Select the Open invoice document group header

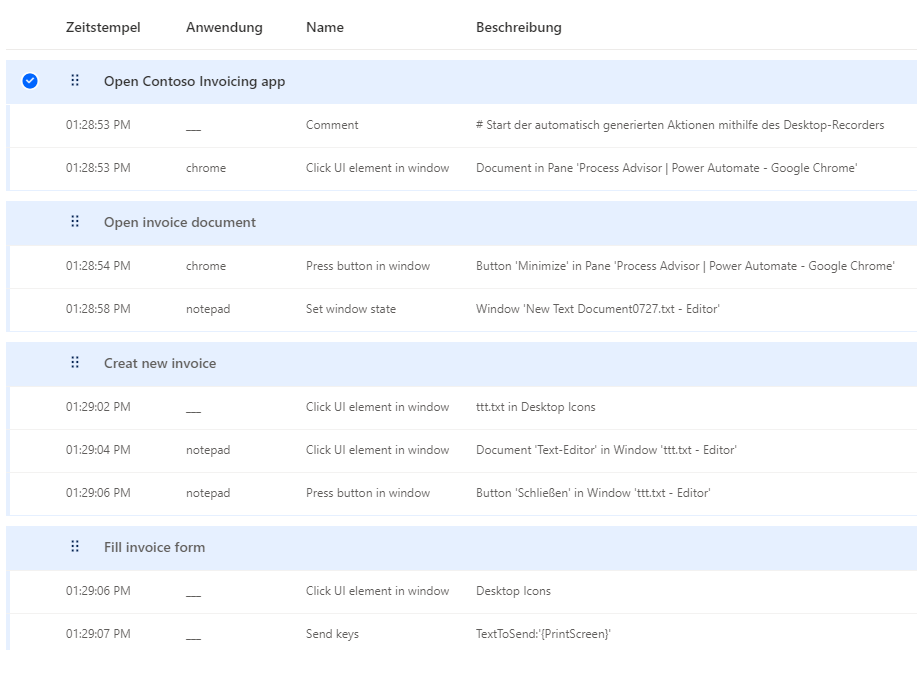[461, 223]
